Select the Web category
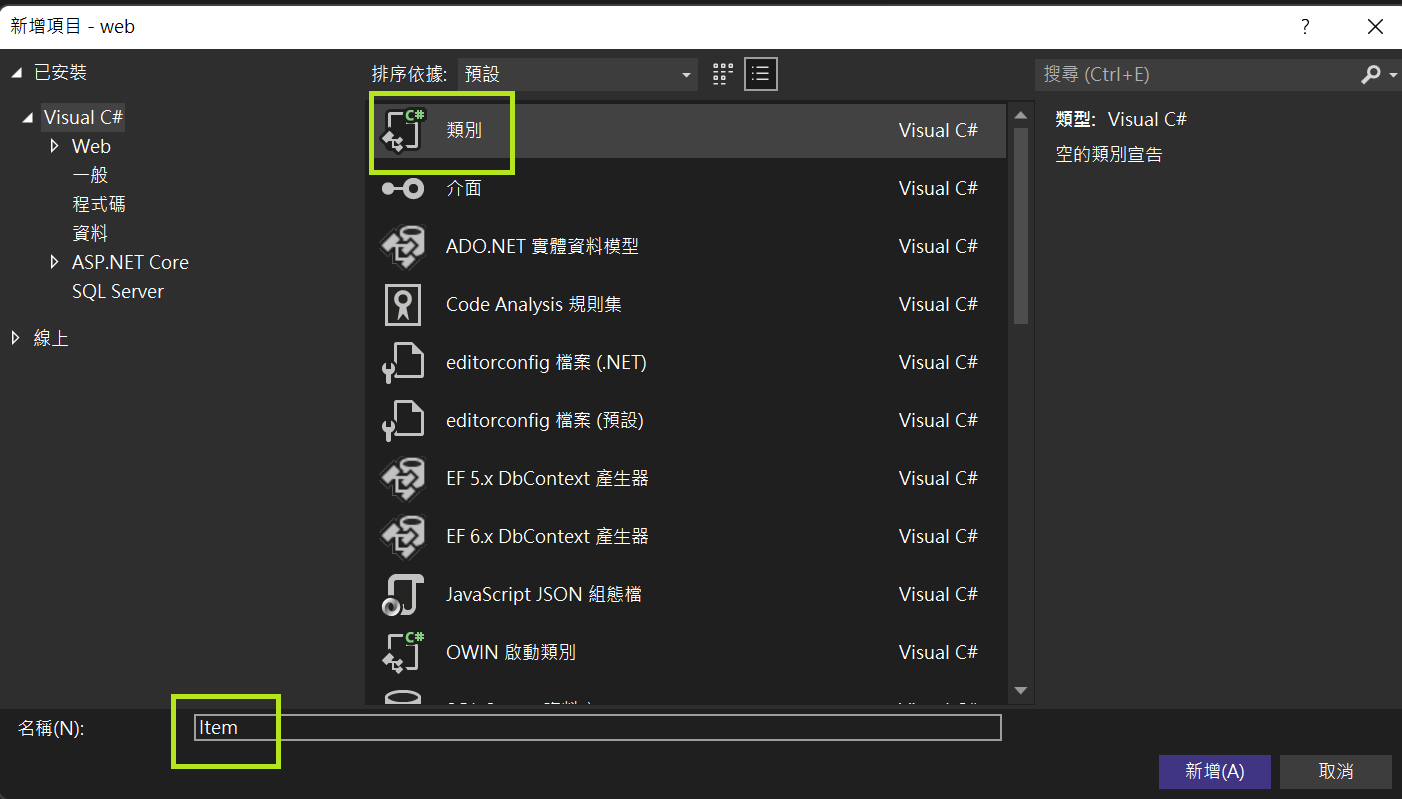1402x799 pixels. point(91,146)
